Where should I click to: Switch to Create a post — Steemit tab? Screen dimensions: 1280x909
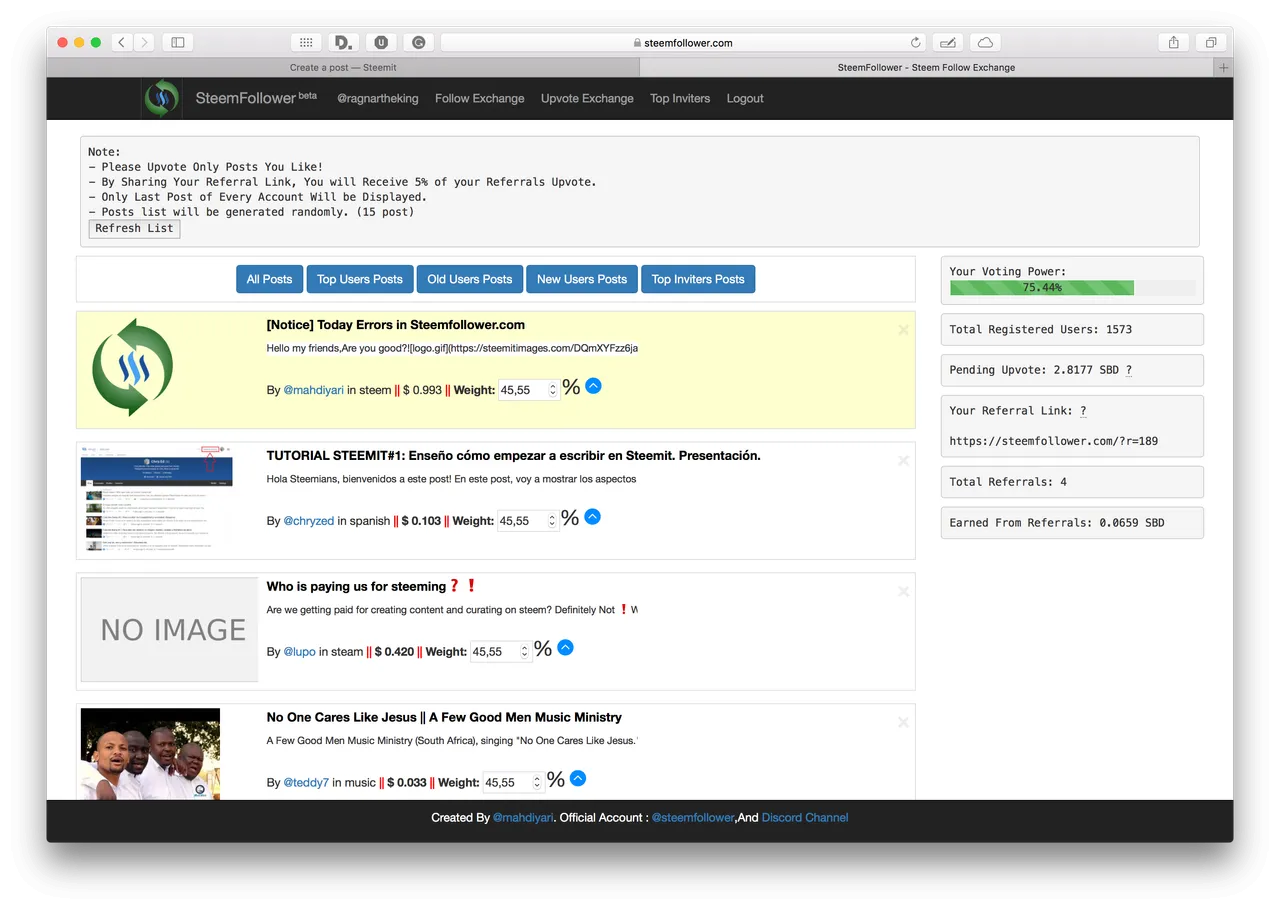[x=343, y=67]
